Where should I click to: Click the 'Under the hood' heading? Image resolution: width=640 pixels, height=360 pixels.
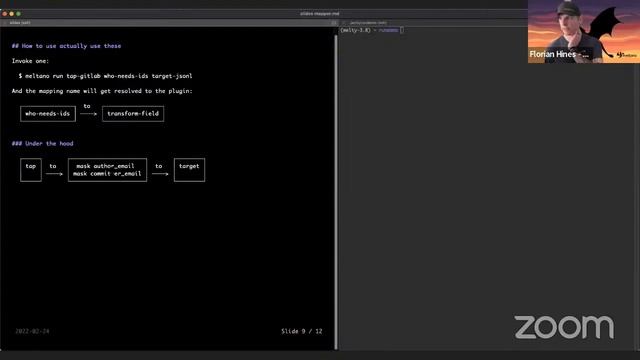point(42,144)
